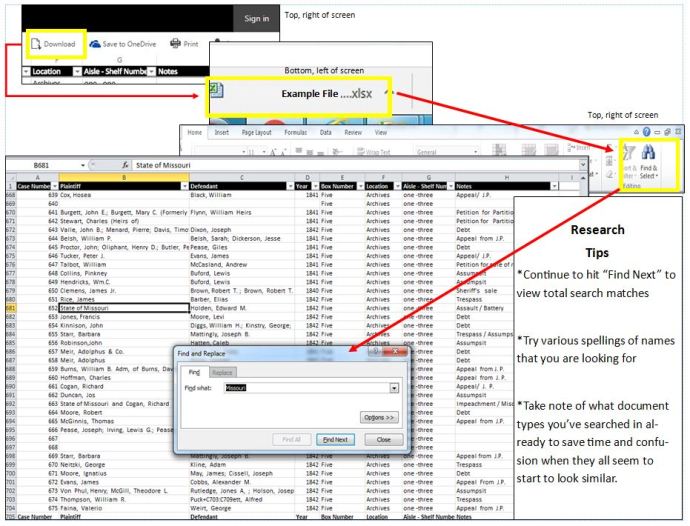Click the Print printer icon
This screenshot has width=690, height=526.
(176, 44)
